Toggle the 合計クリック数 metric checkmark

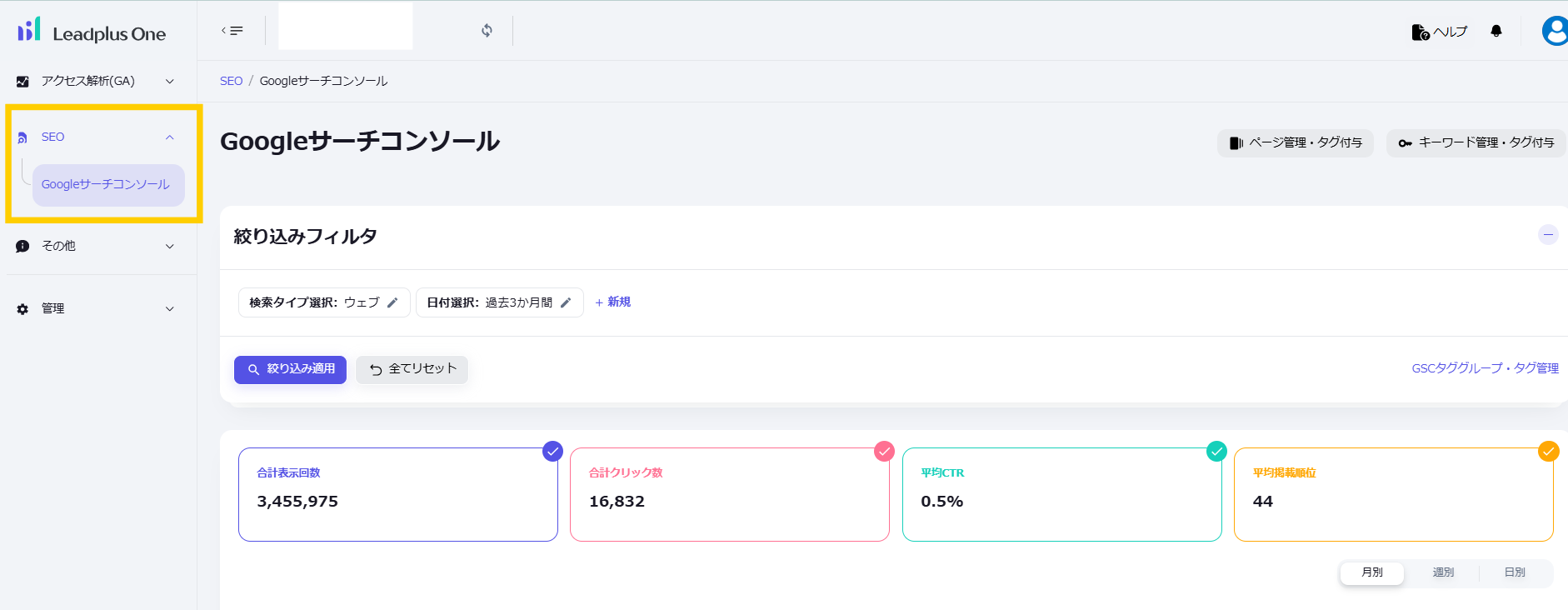click(884, 451)
